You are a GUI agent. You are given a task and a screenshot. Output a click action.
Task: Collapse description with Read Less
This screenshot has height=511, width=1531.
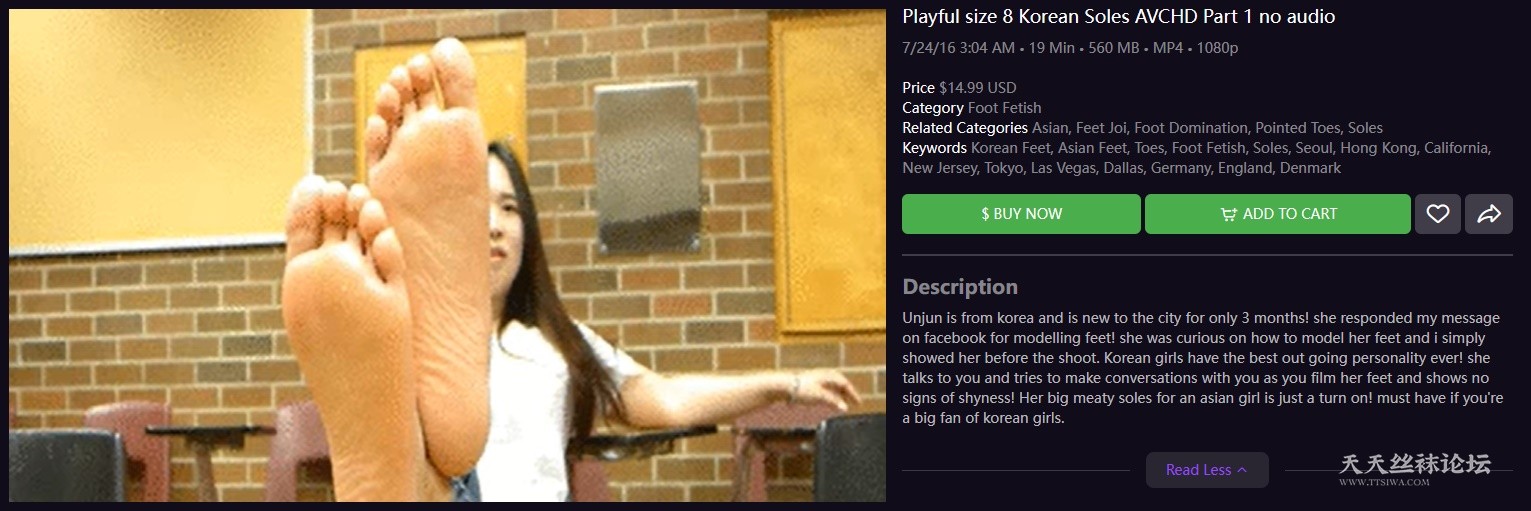1207,470
